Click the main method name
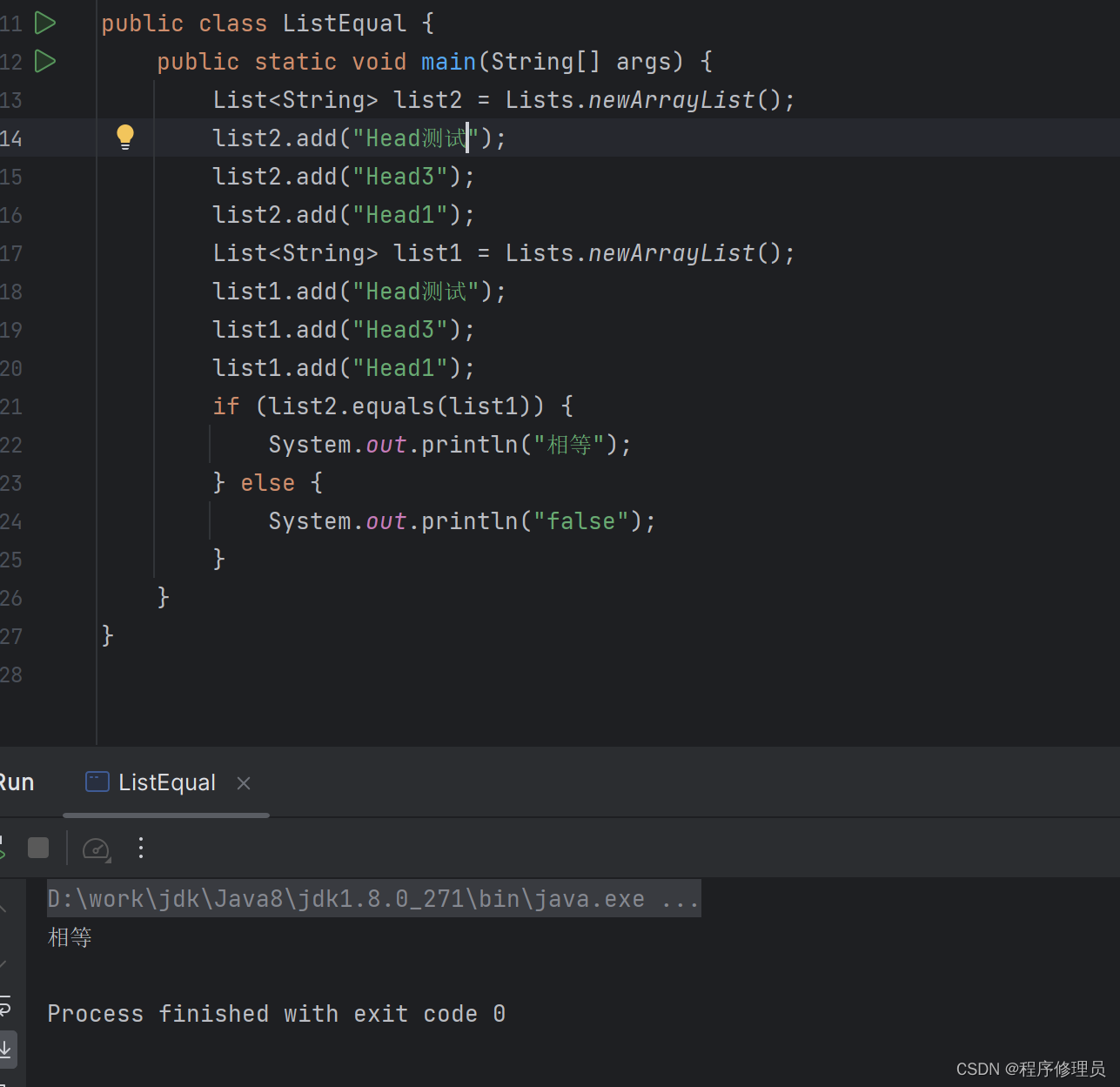The height and width of the screenshot is (1087, 1120). [448, 62]
